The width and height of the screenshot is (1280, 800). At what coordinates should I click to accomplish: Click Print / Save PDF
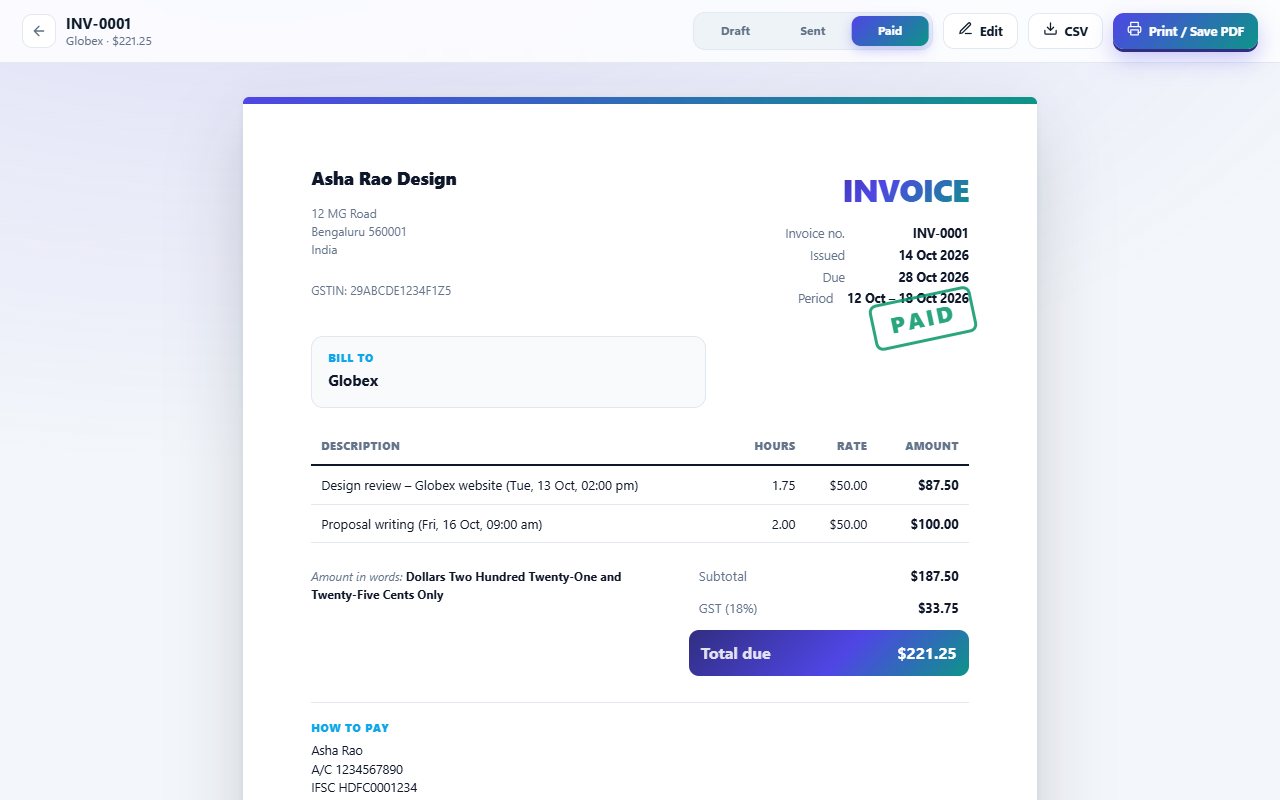1185,31
